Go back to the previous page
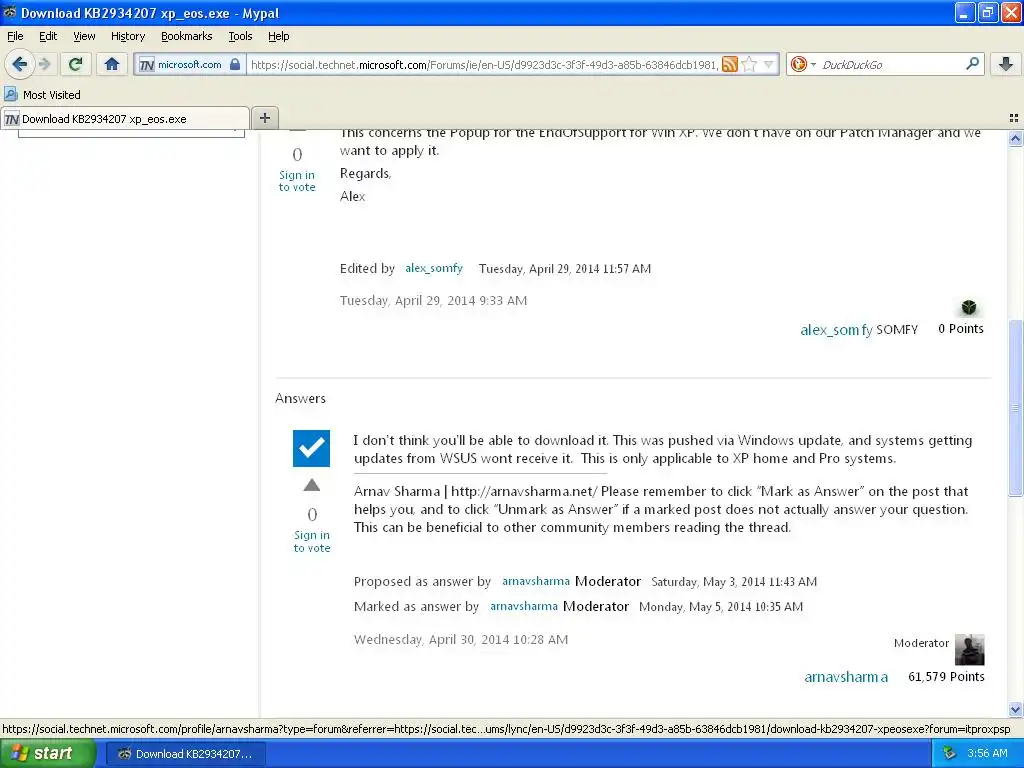Image resolution: width=1024 pixels, height=768 pixels. point(19,64)
